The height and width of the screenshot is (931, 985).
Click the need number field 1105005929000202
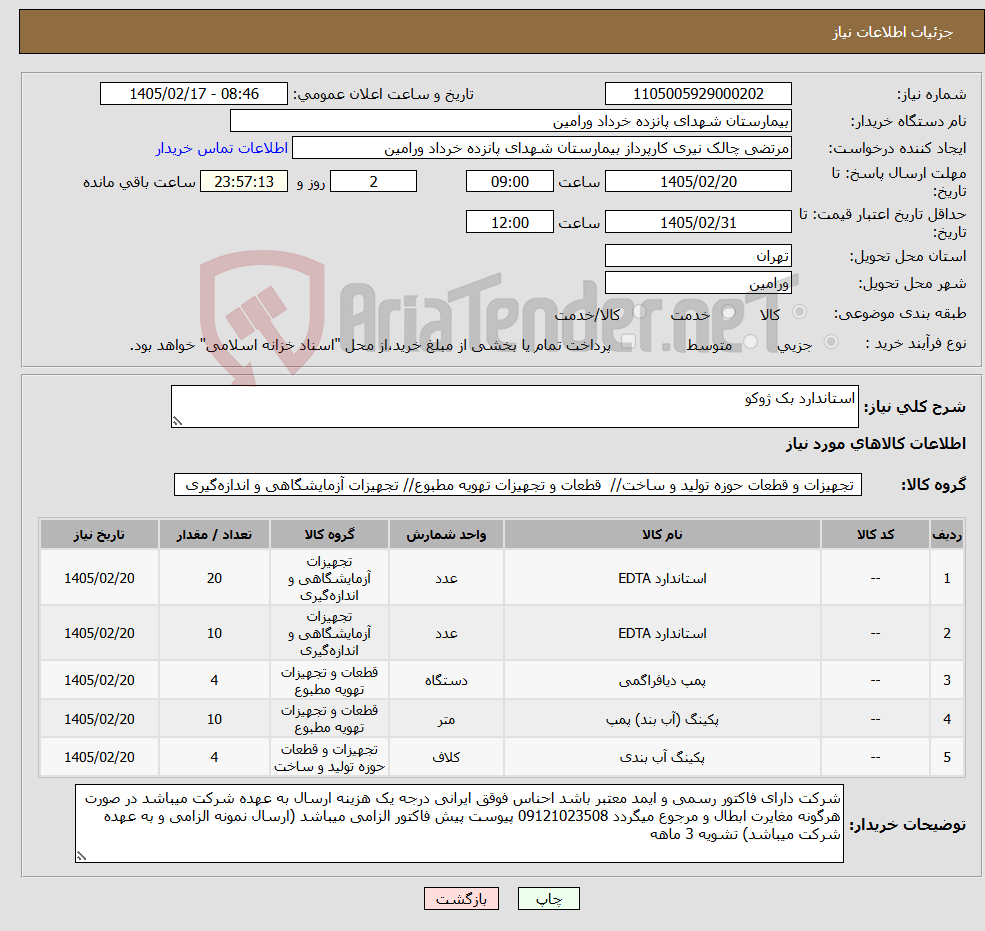(698, 94)
